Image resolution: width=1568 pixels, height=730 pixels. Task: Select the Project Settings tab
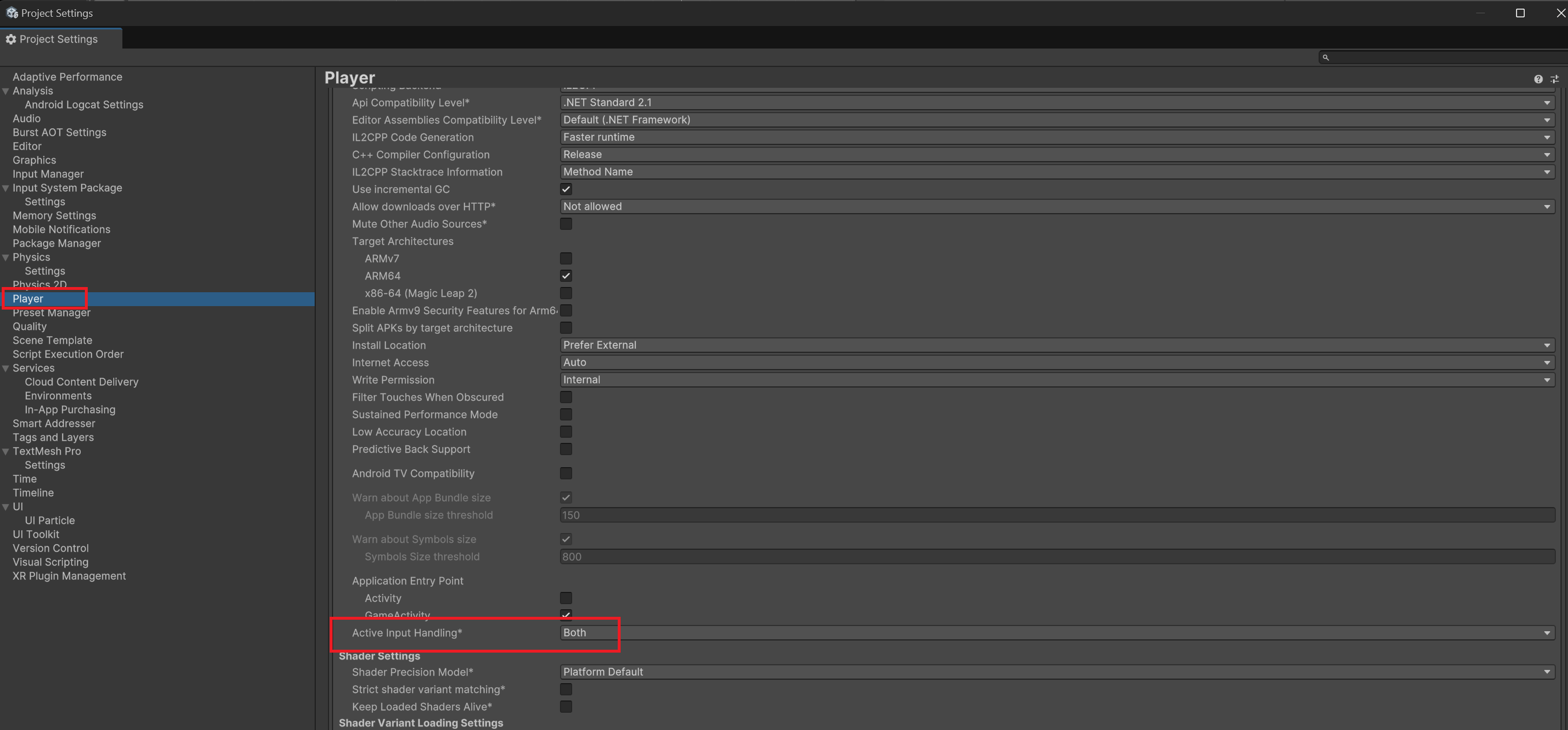[58, 39]
